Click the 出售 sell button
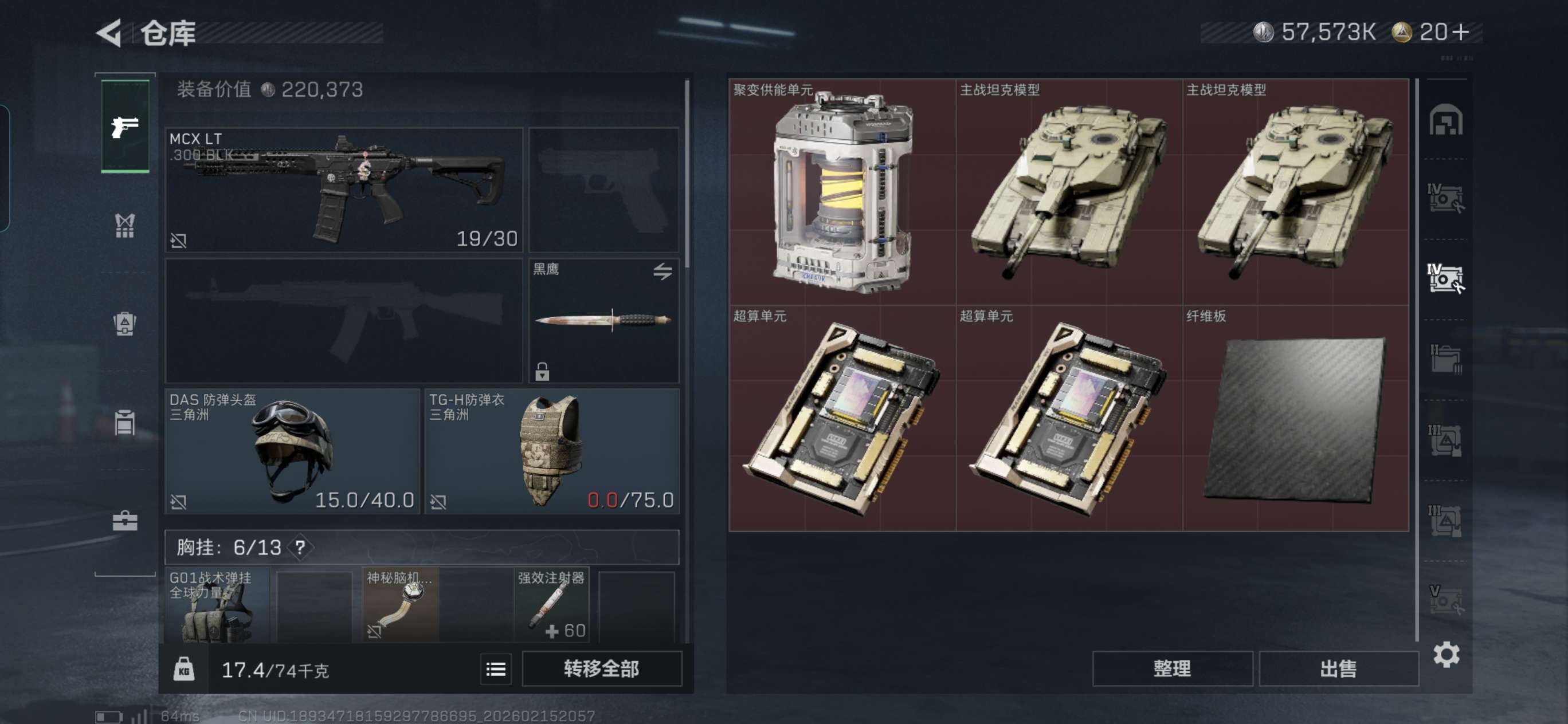The height and width of the screenshot is (724, 1568). point(1338,668)
